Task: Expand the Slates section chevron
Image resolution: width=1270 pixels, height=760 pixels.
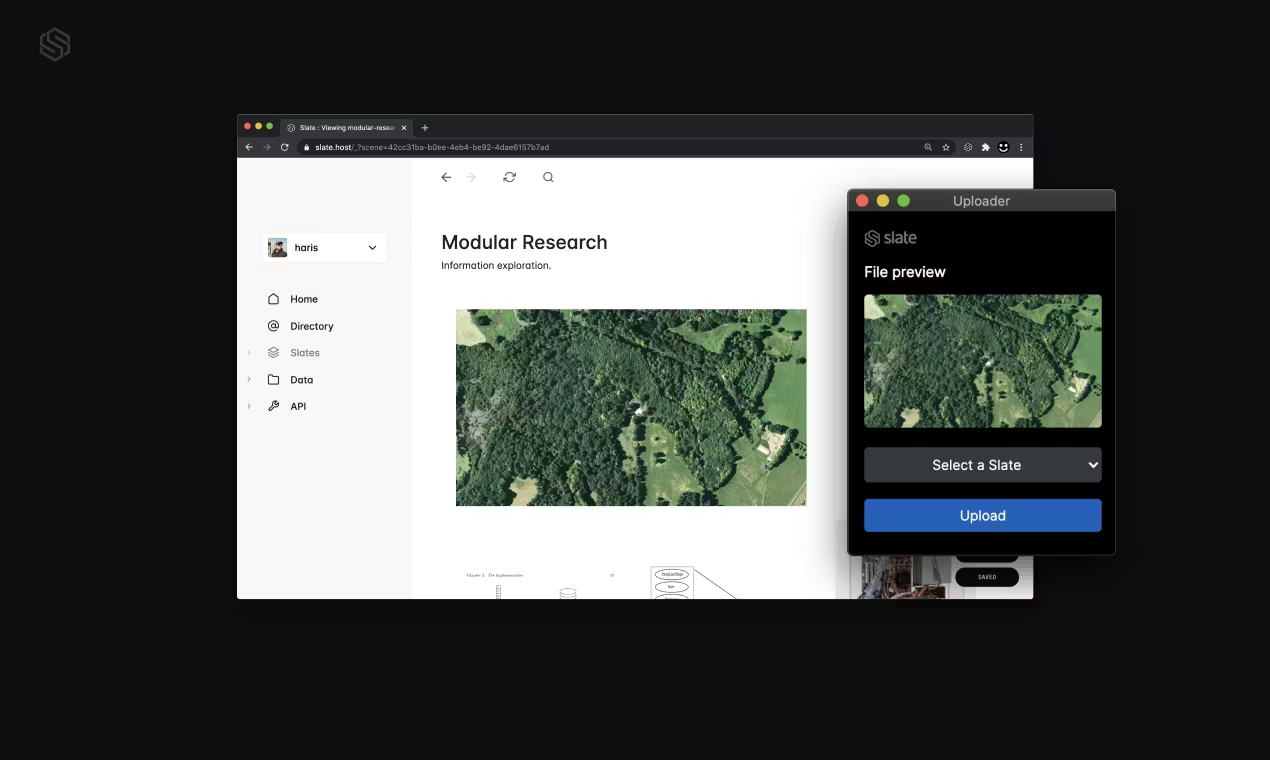Action: pyautogui.click(x=249, y=353)
